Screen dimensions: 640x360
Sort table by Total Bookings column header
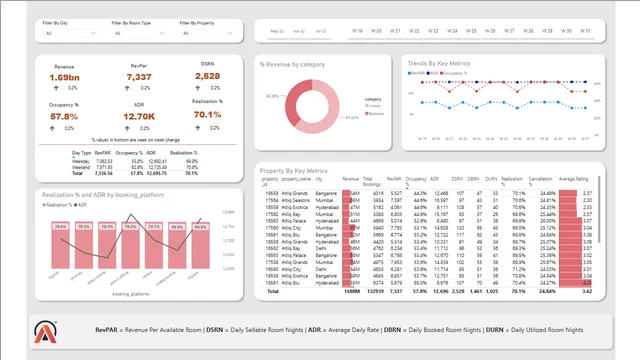click(x=372, y=181)
